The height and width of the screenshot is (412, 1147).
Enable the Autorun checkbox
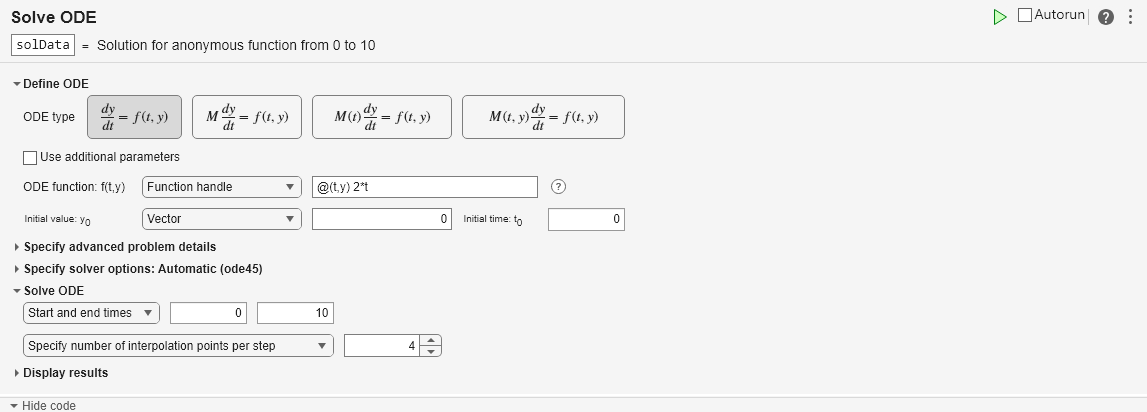(1025, 16)
